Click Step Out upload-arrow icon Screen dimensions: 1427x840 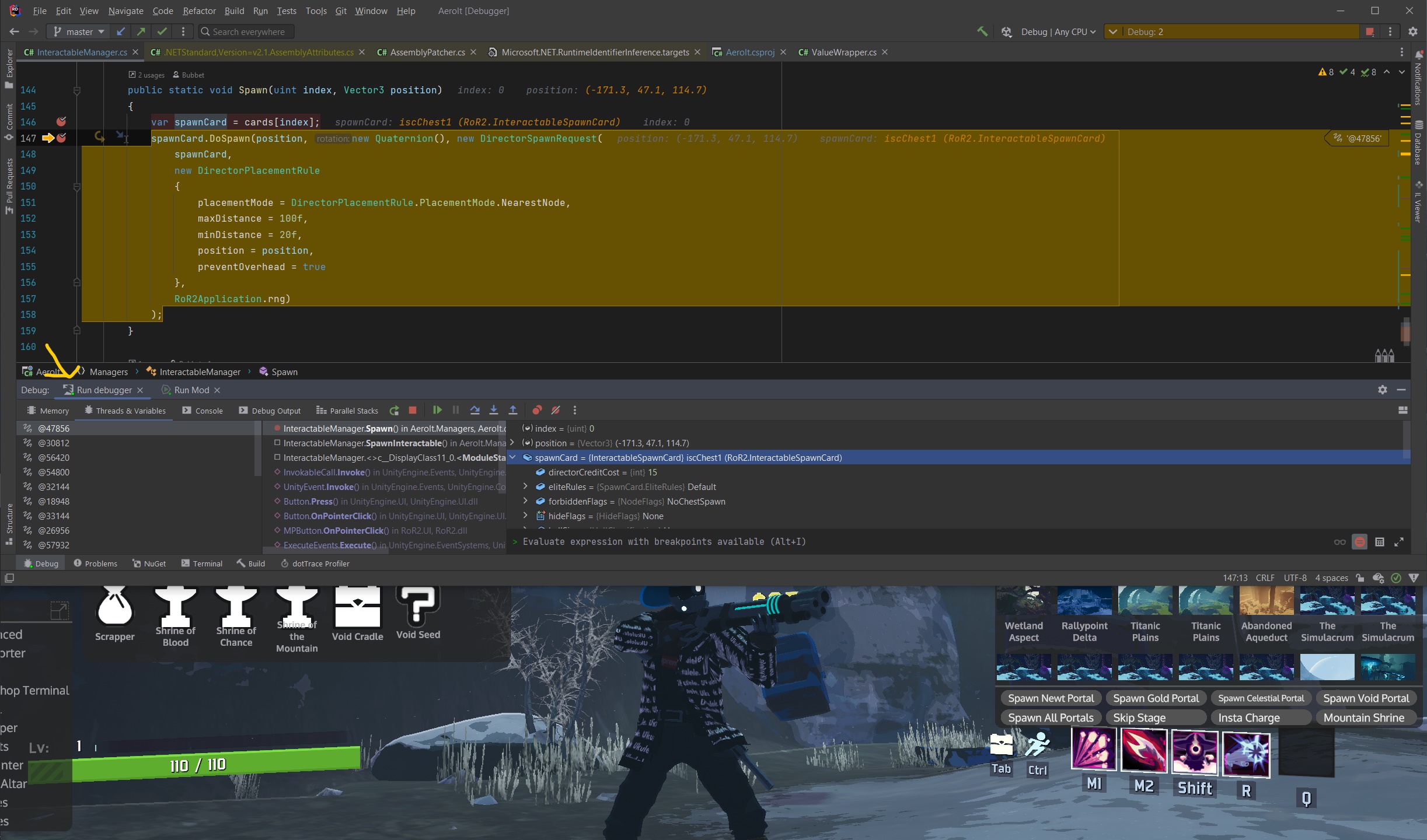[513, 410]
